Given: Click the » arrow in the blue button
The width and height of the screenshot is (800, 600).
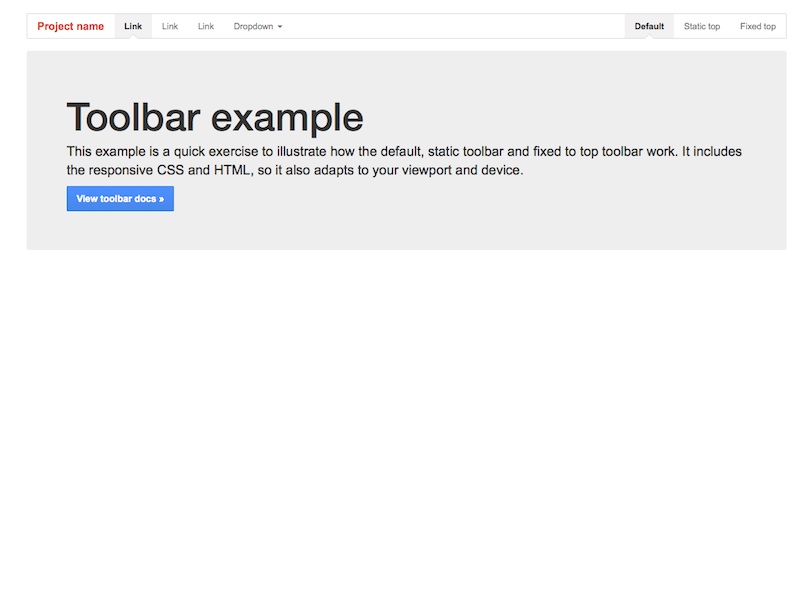Looking at the screenshot, I should point(161,199).
